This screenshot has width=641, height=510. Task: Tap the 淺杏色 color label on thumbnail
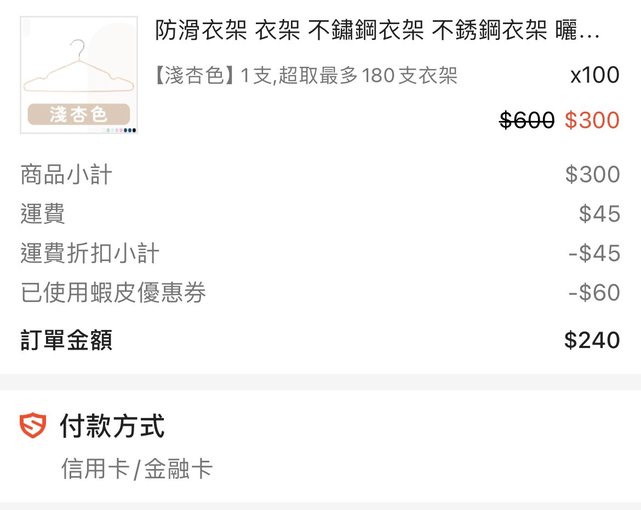[78, 114]
